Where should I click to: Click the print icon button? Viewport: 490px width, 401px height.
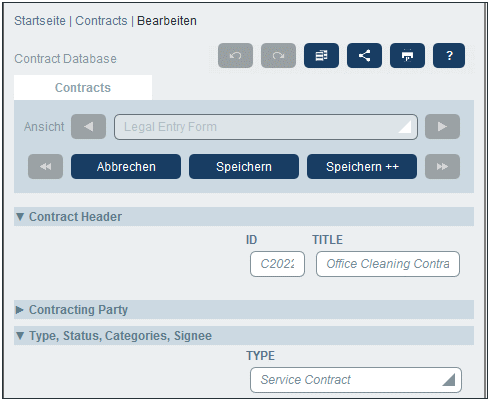407,55
